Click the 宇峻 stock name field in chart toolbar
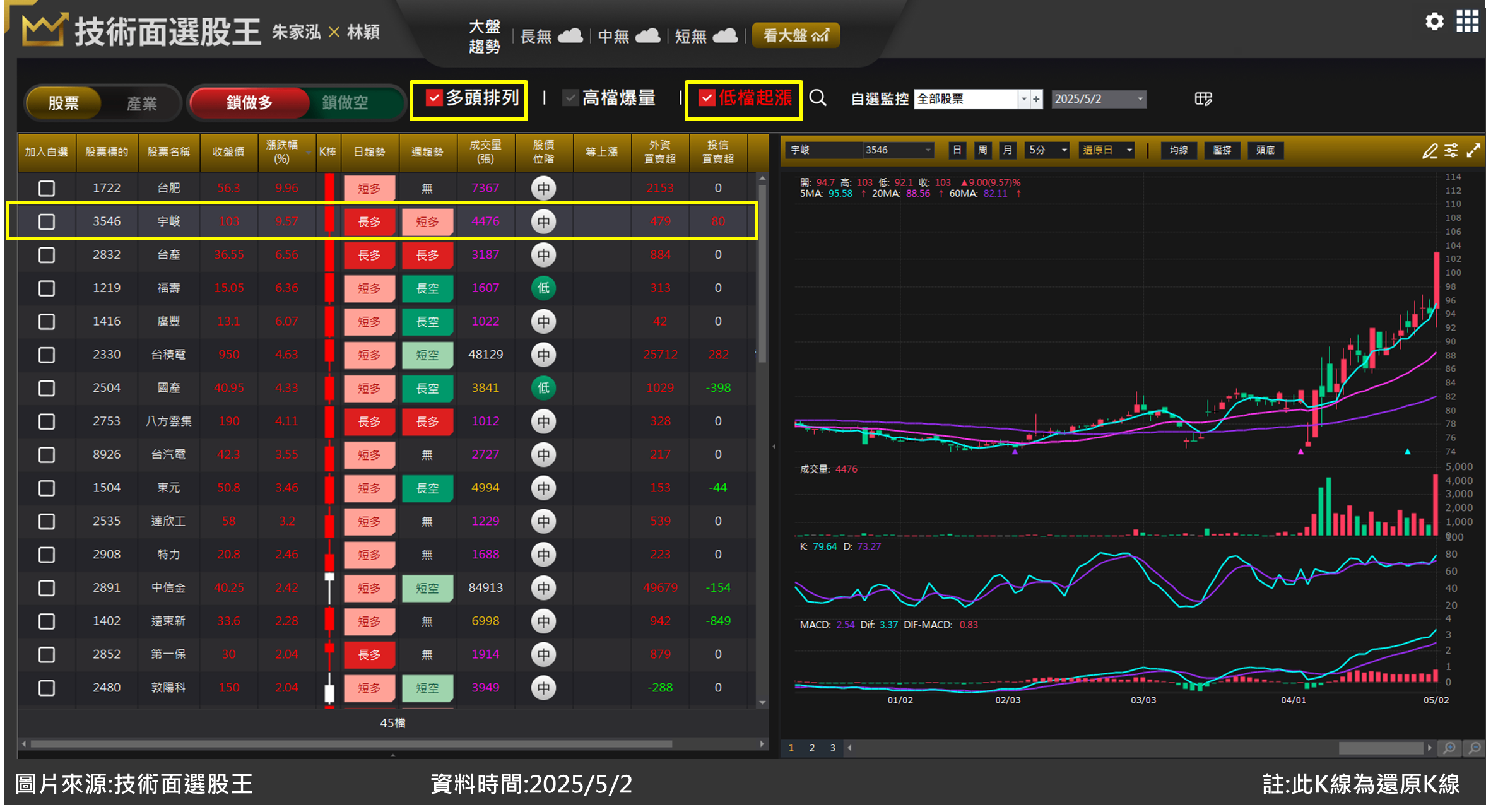Image resolution: width=1486 pixels, height=812 pixels. (824, 150)
